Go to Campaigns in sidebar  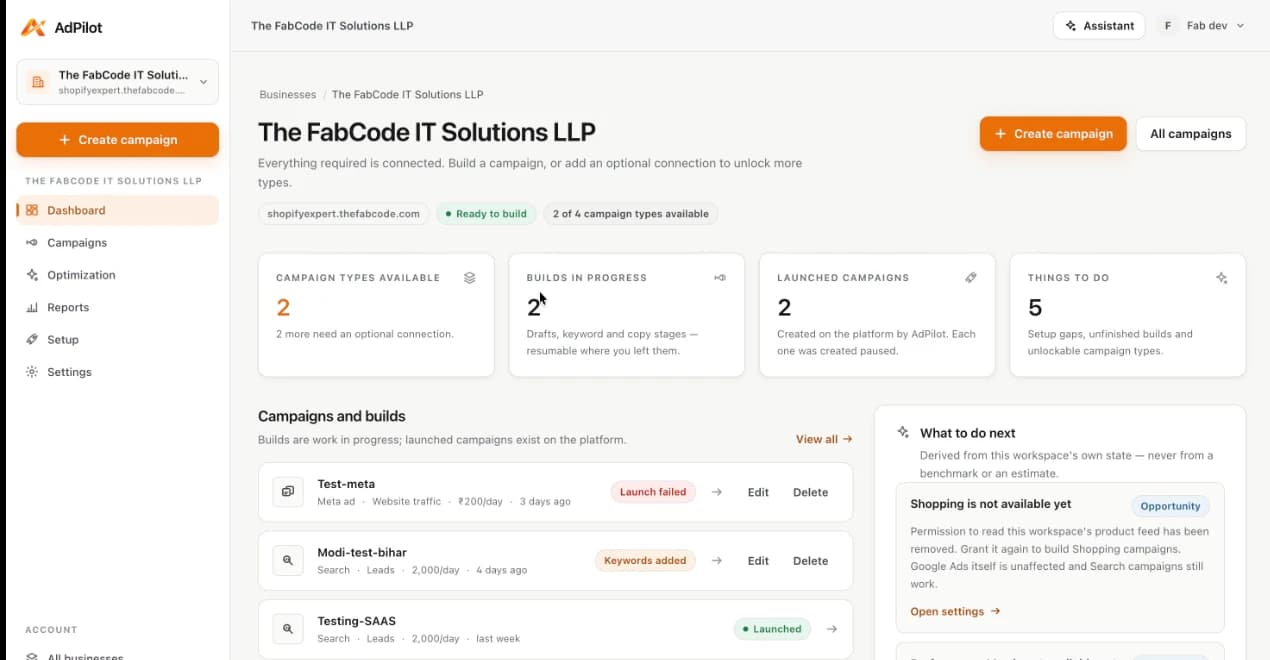pyautogui.click(x=117, y=243)
